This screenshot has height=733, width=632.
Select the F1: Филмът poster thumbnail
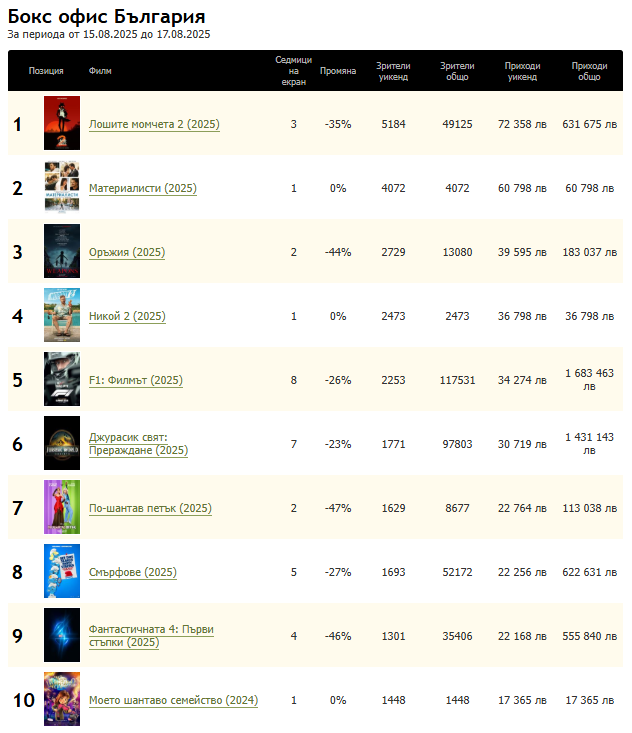(x=62, y=380)
